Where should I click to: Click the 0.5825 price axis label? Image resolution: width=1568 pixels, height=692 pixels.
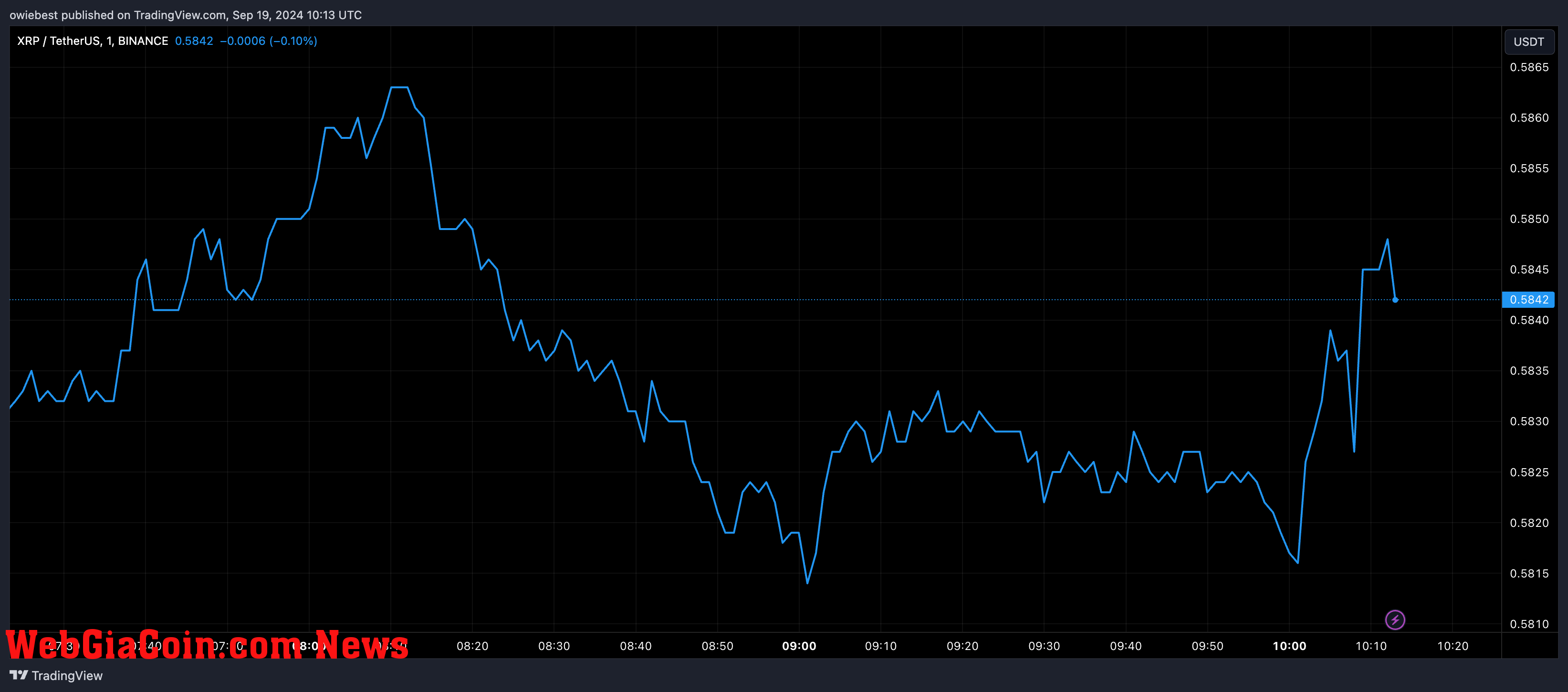1529,472
